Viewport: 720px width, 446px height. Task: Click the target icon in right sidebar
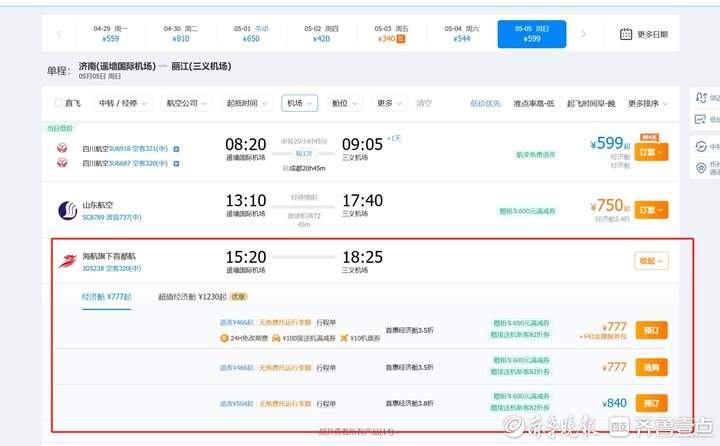[701, 168]
